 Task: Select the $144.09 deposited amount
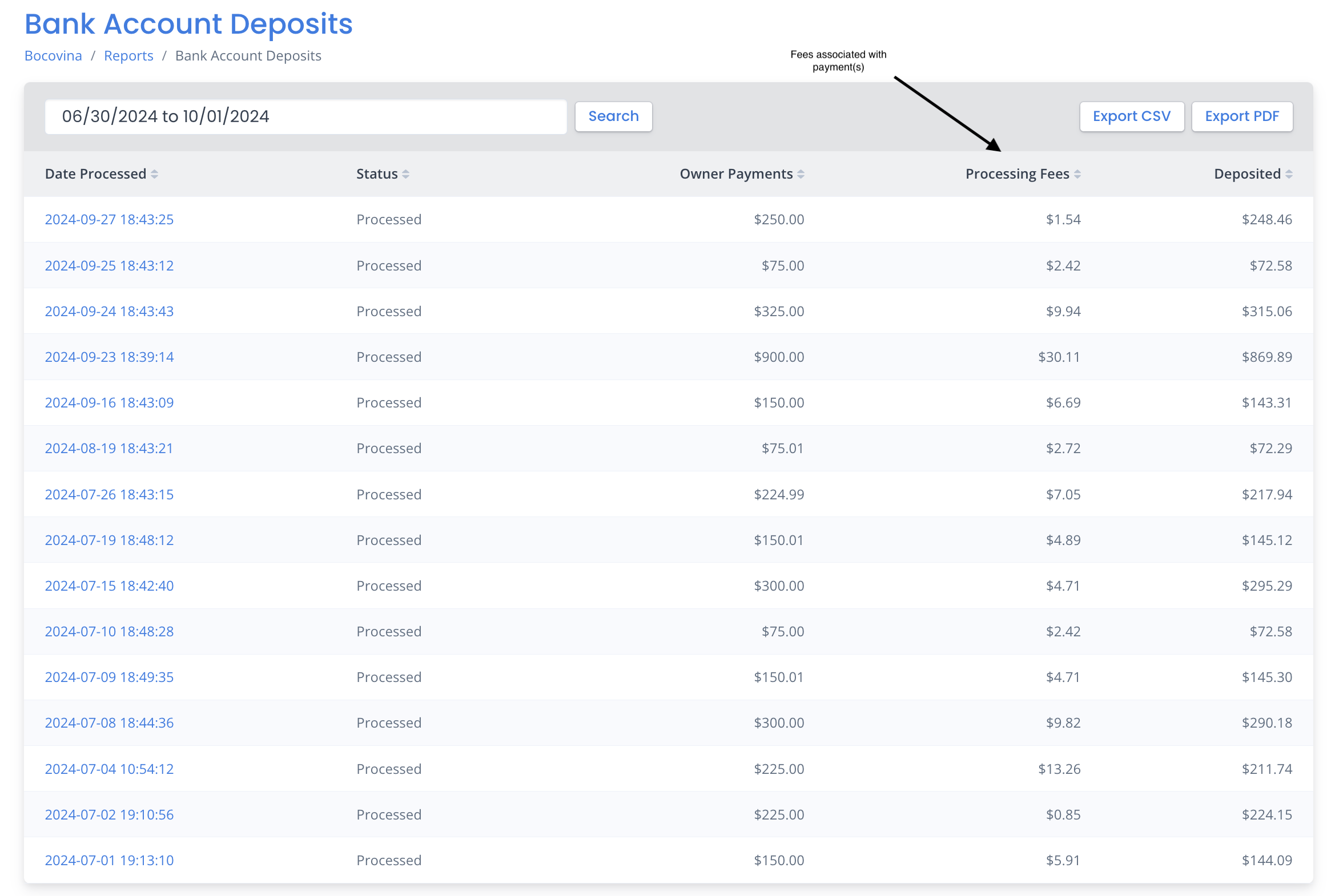[x=1266, y=860]
